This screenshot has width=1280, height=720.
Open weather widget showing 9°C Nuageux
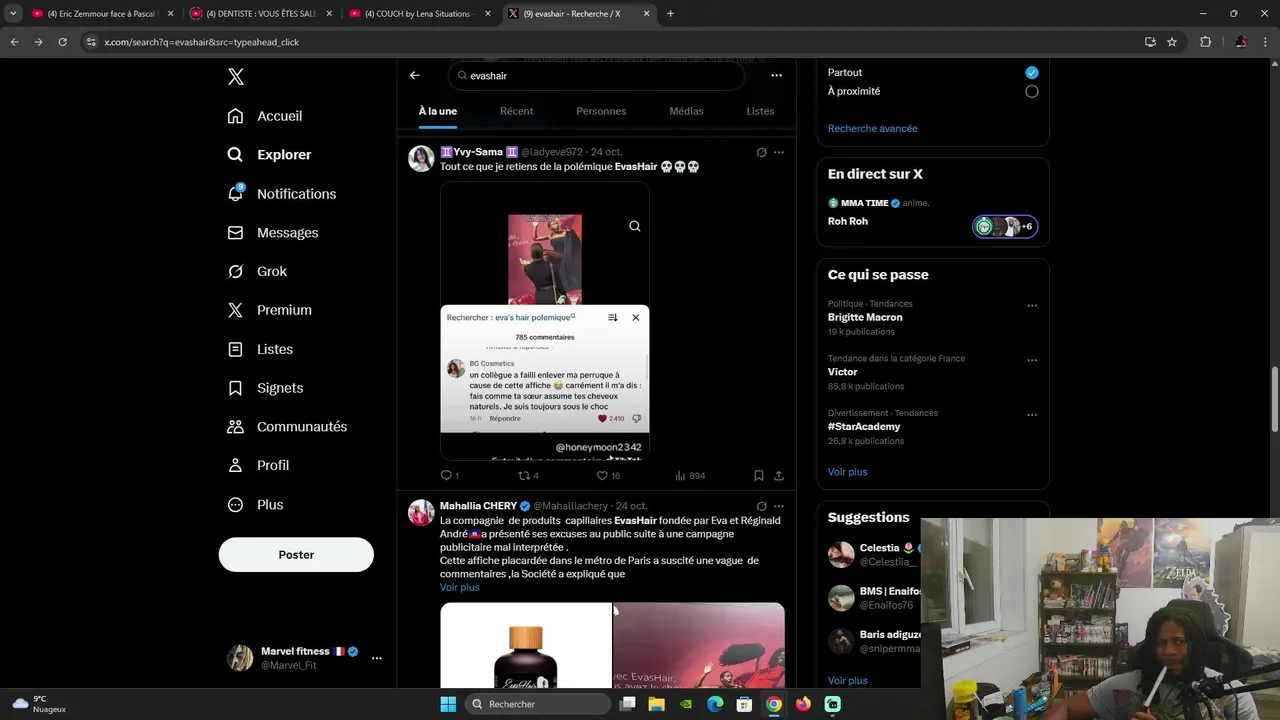(40, 704)
